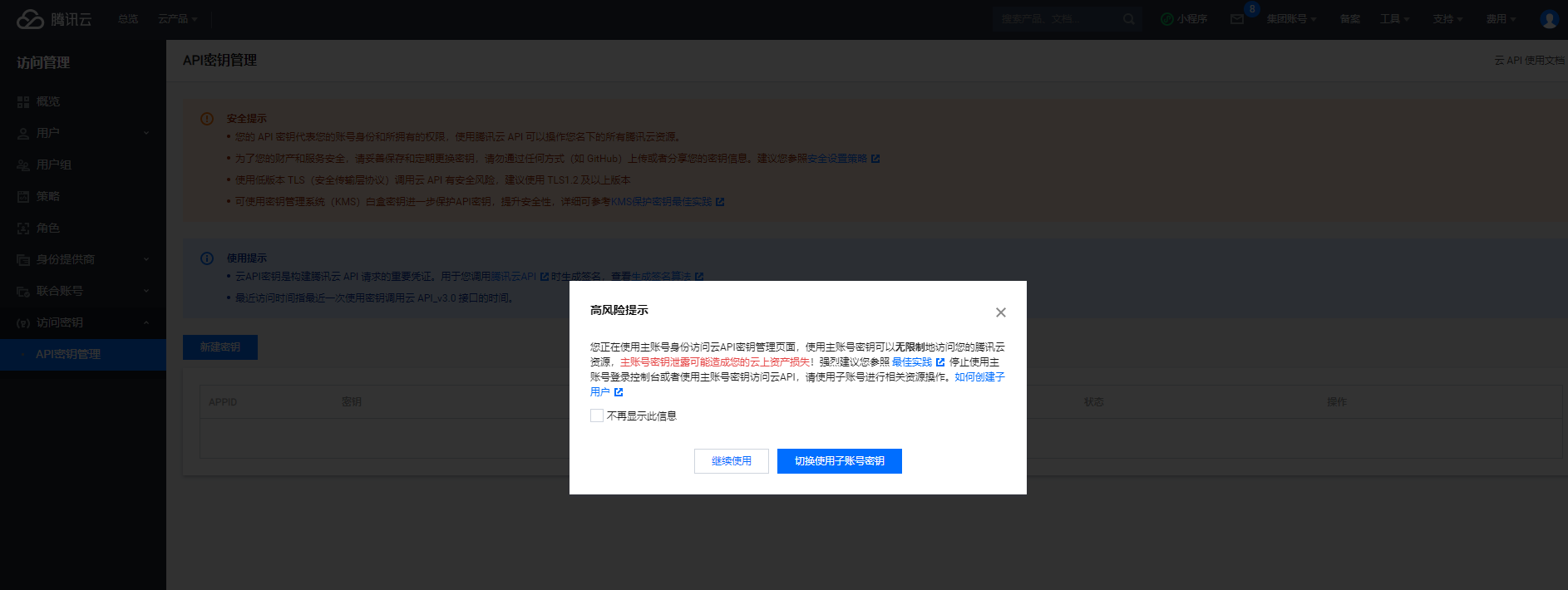Viewport: 1568px width, 590px height.
Task: Open the 云产品 dropdown menu
Action: [x=178, y=19]
